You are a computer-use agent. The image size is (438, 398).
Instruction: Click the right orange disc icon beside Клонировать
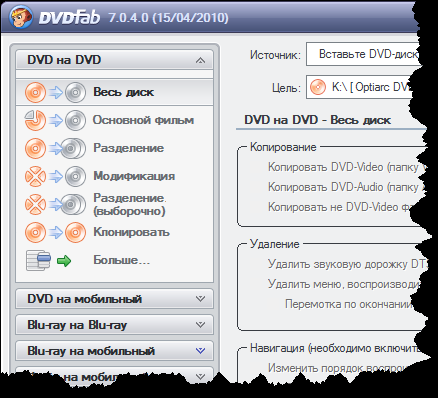click(x=75, y=232)
